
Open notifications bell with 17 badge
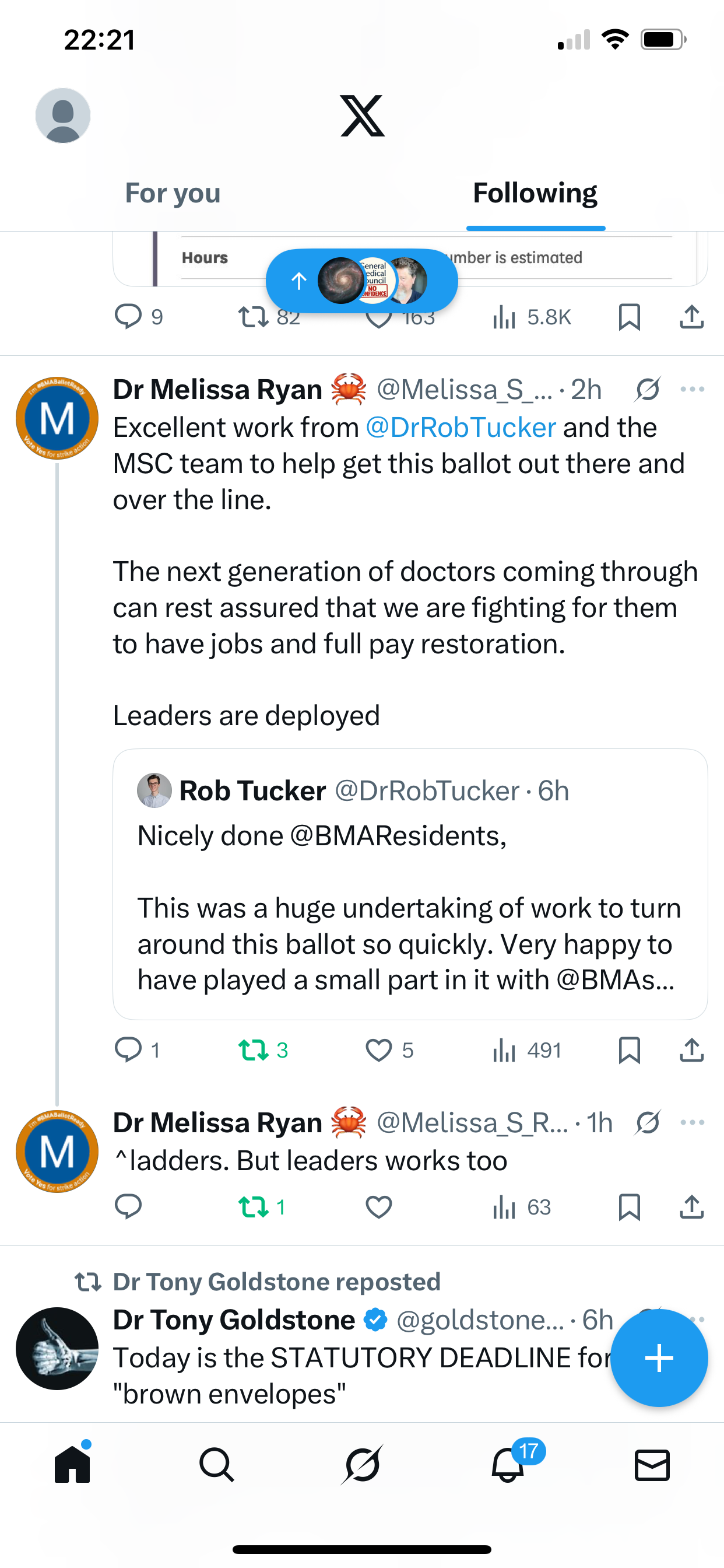tap(508, 1464)
